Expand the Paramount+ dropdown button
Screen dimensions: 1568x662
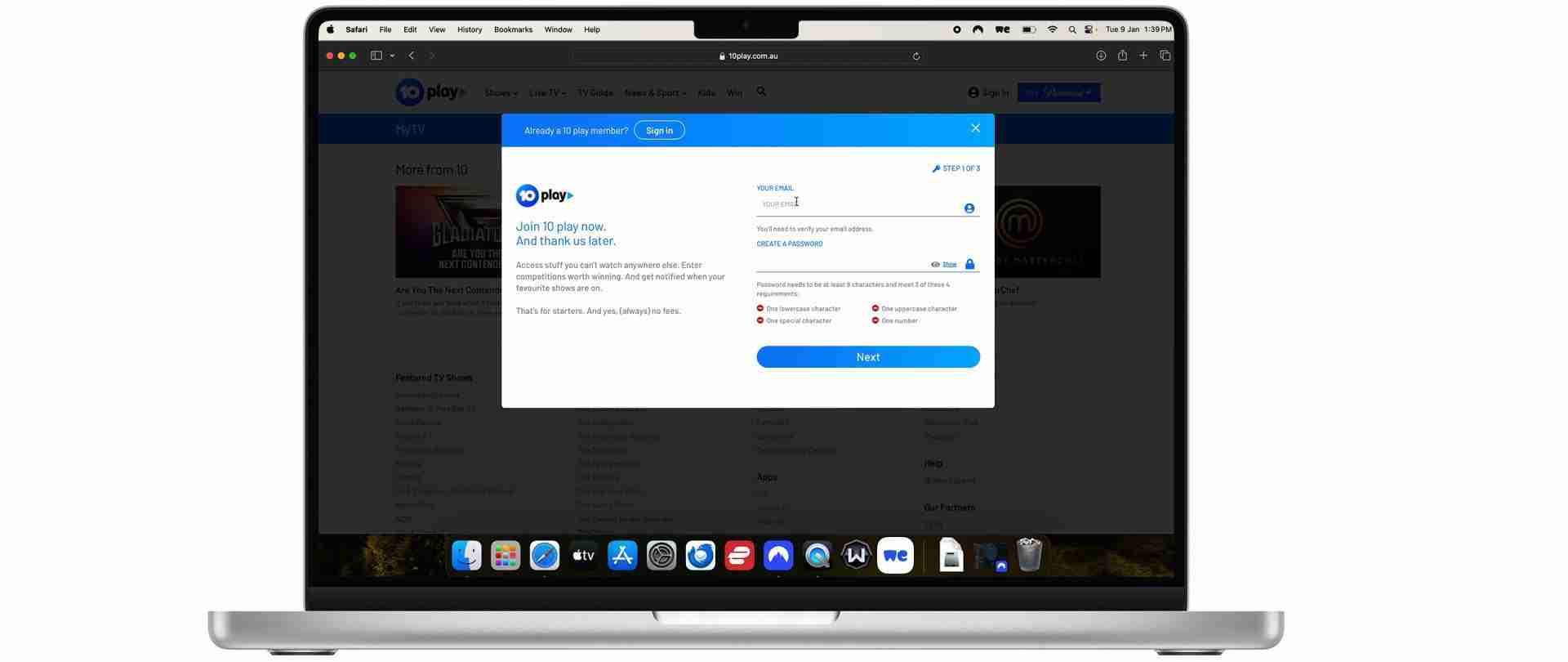point(1058,93)
